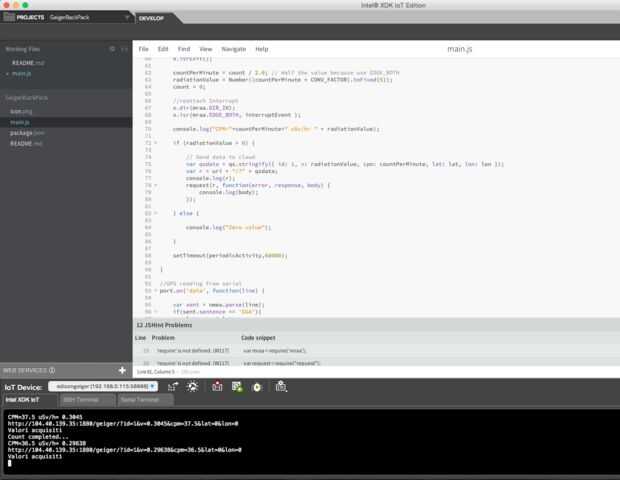Open icon.png in project tree
This screenshot has height=480, width=620.
coord(21,111)
